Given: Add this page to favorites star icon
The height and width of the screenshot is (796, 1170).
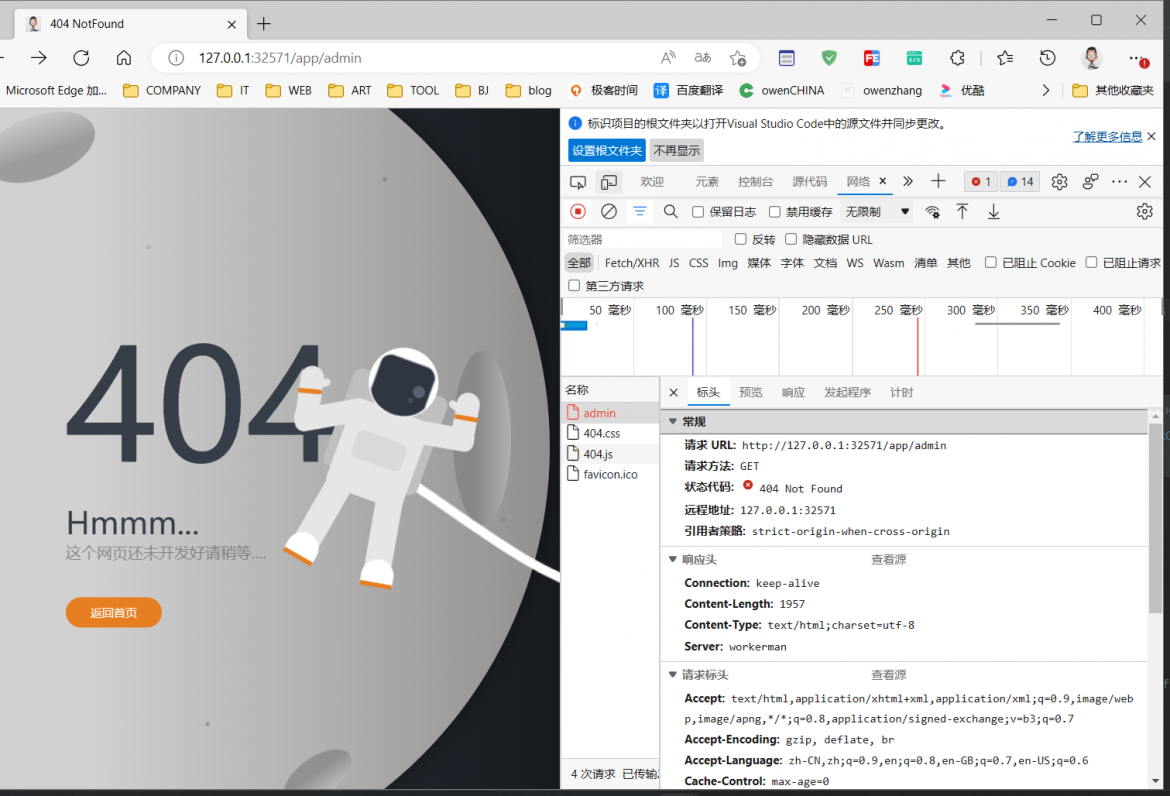Looking at the screenshot, I should click(x=738, y=57).
